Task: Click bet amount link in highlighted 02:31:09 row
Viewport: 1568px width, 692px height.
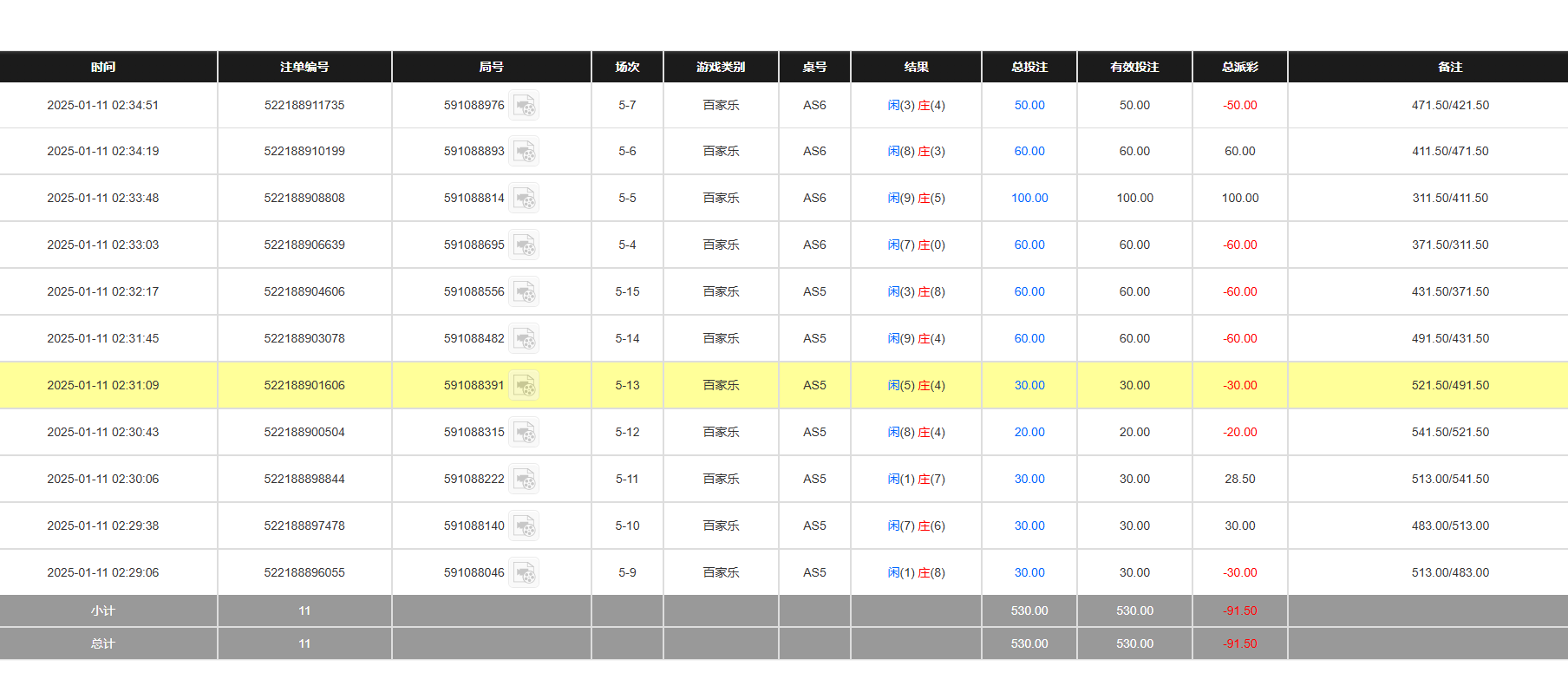Action: (1029, 385)
